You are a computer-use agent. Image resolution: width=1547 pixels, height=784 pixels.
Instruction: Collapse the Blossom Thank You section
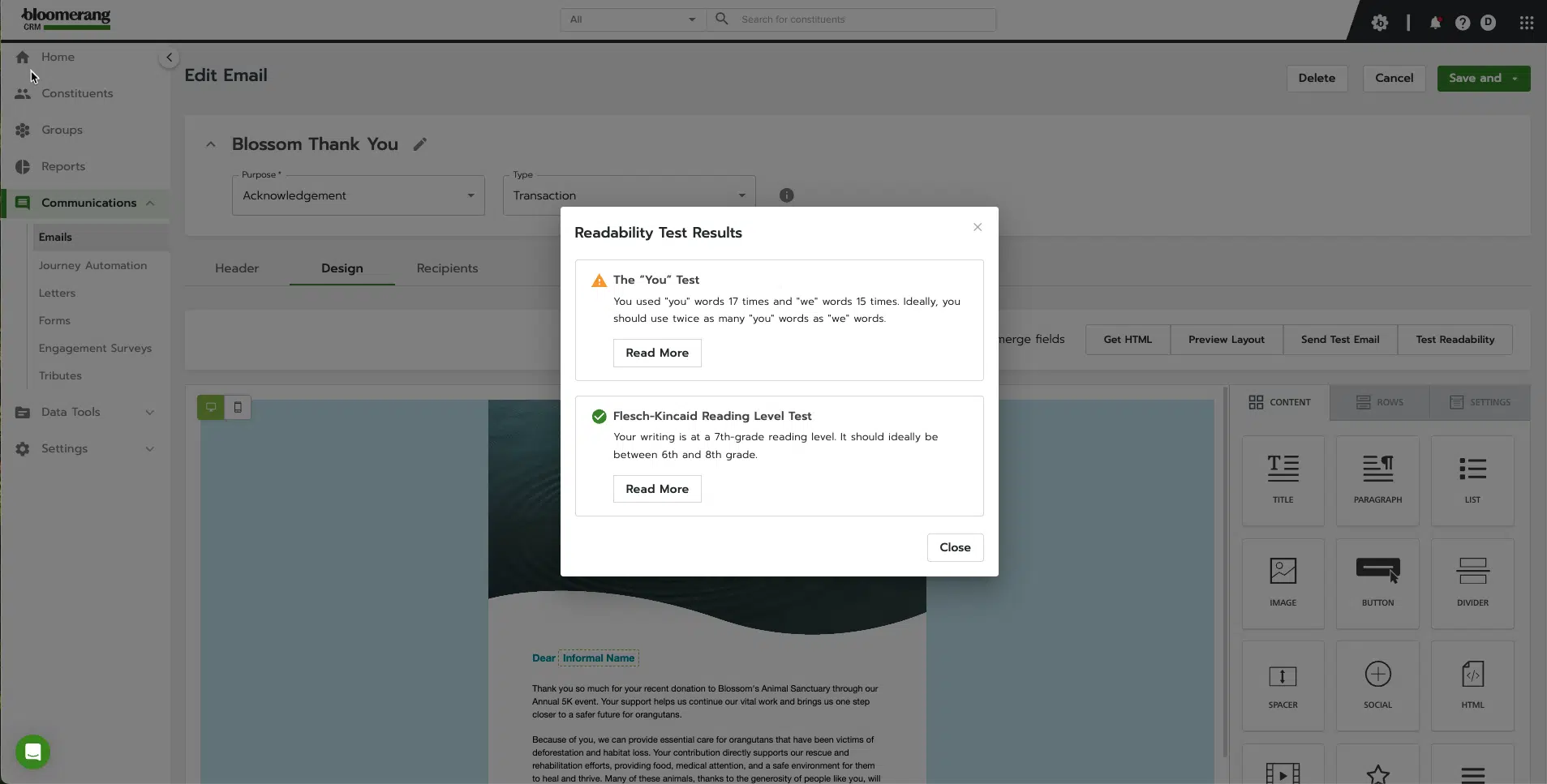211,144
